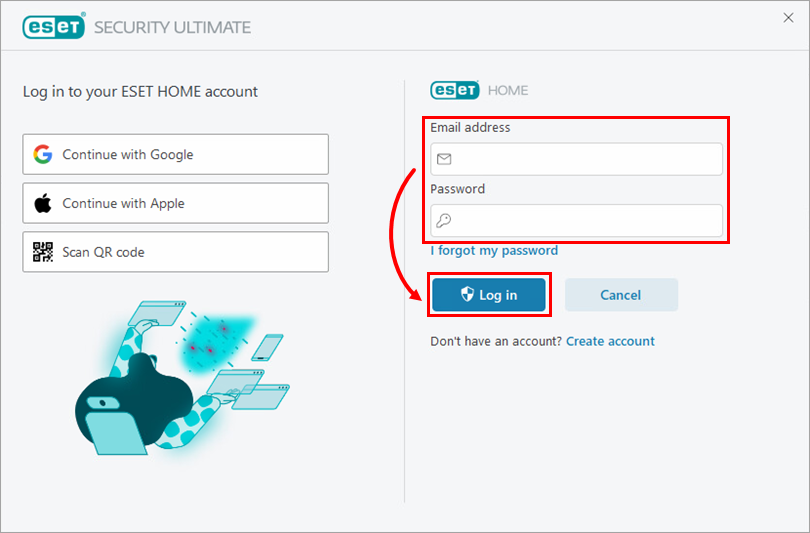The height and width of the screenshot is (533, 810).
Task: Choose Continue with Apple
Action: [176, 203]
